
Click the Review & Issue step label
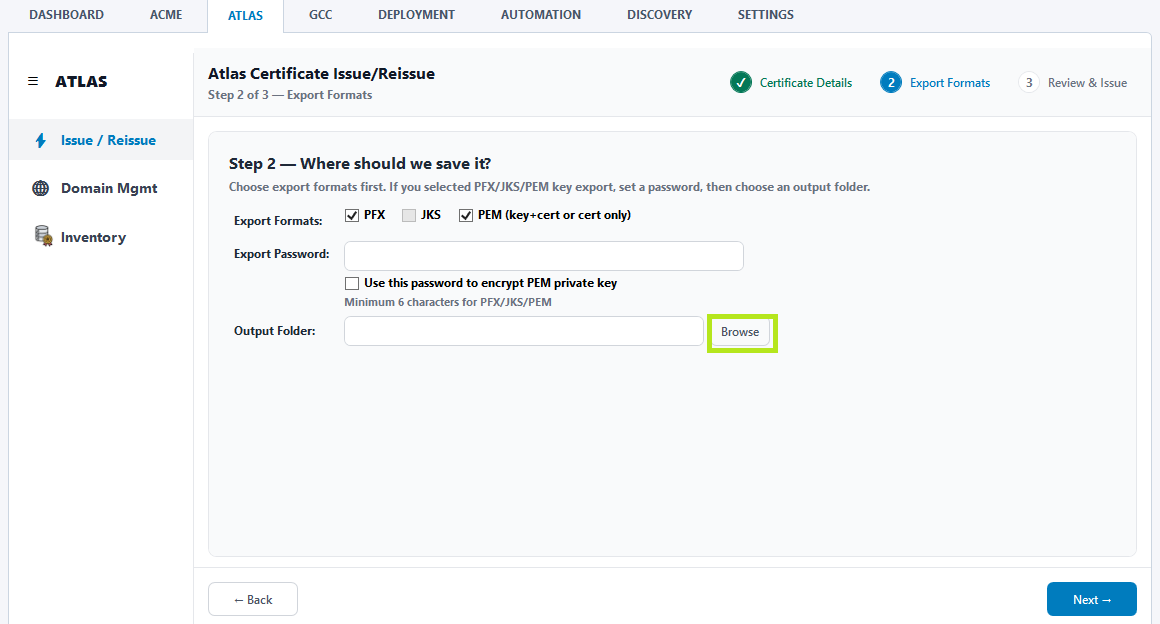click(x=1087, y=83)
